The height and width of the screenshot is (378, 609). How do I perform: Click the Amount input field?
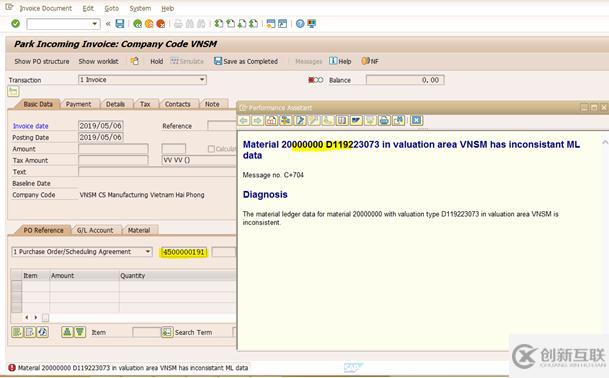point(113,149)
